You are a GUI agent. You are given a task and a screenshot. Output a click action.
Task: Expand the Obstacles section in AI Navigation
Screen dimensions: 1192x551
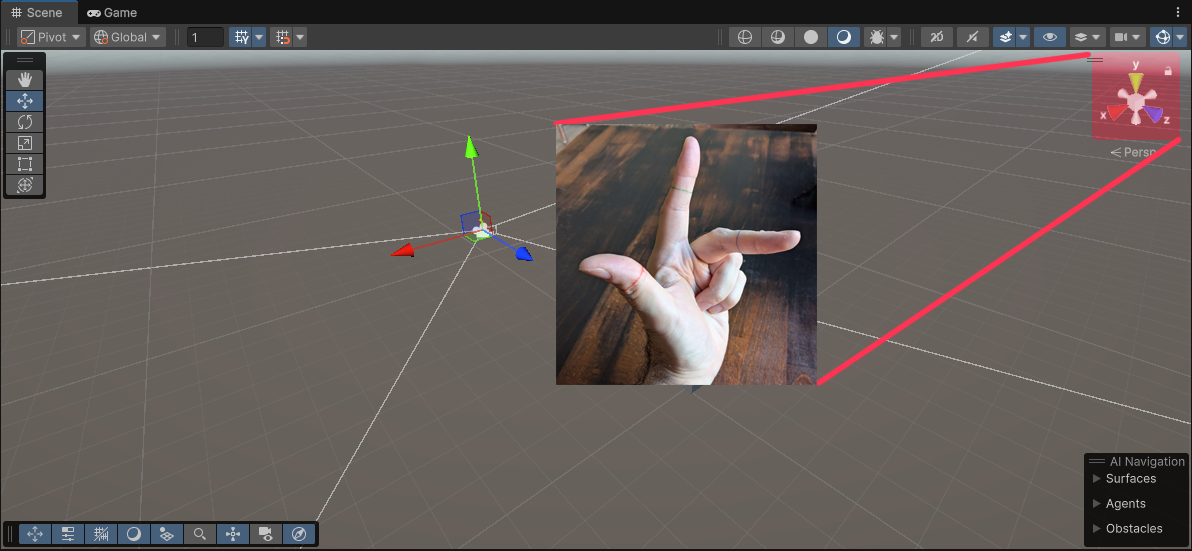(1133, 529)
